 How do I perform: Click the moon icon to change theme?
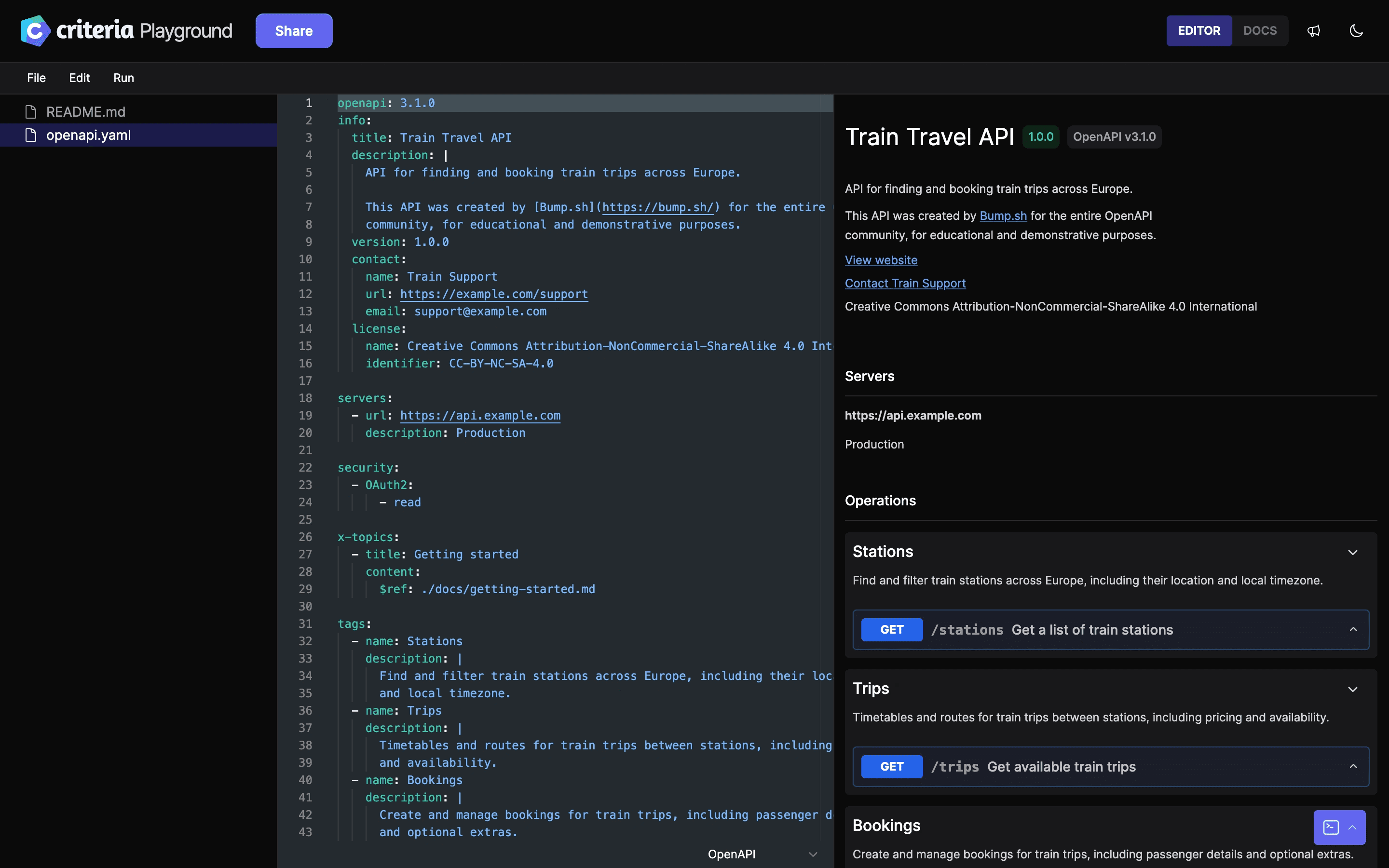click(x=1356, y=30)
